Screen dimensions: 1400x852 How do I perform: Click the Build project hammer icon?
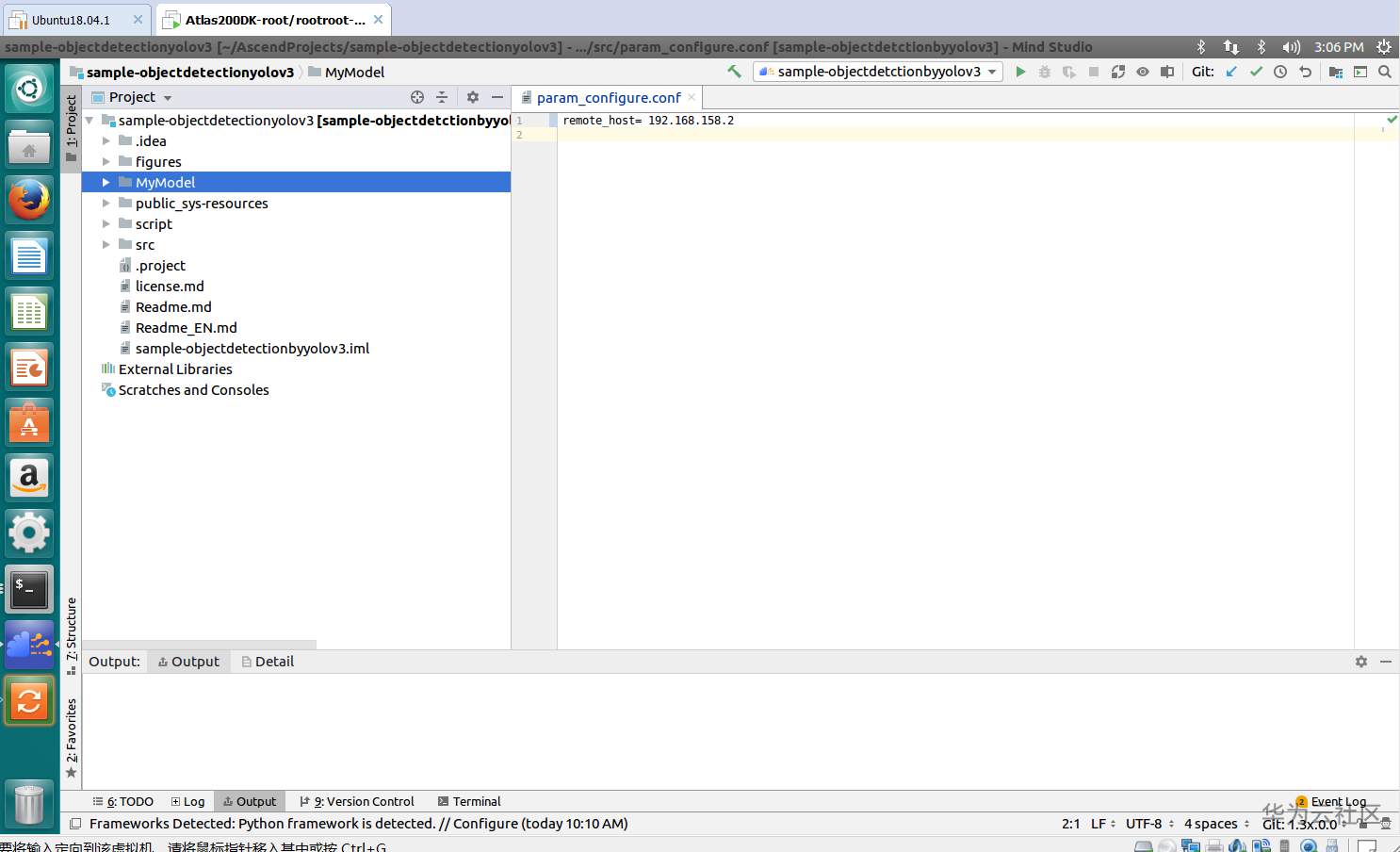[x=734, y=72]
